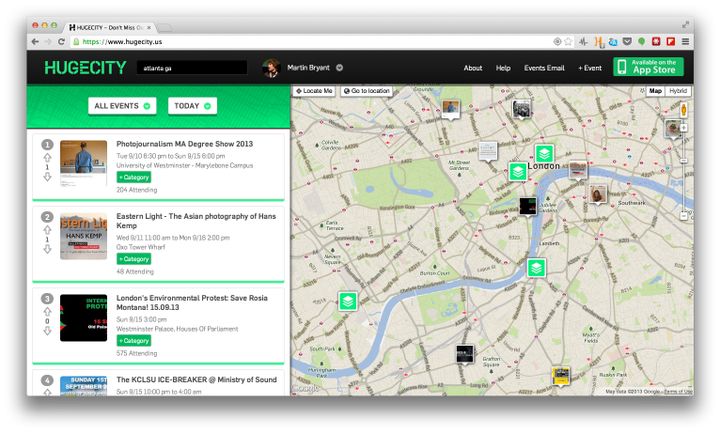Image resolution: width=720 pixels, height=433 pixels.
Task: Open the Events Email menu item
Action: point(544,68)
